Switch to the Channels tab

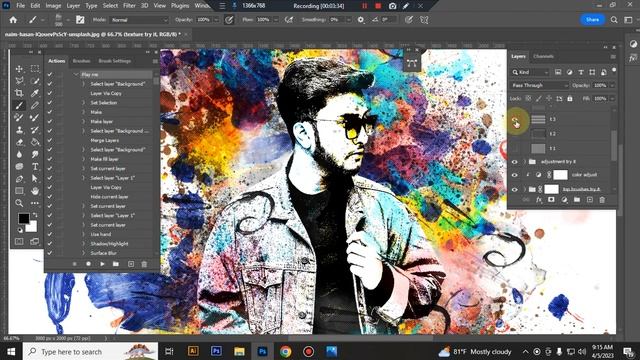[x=543, y=56]
